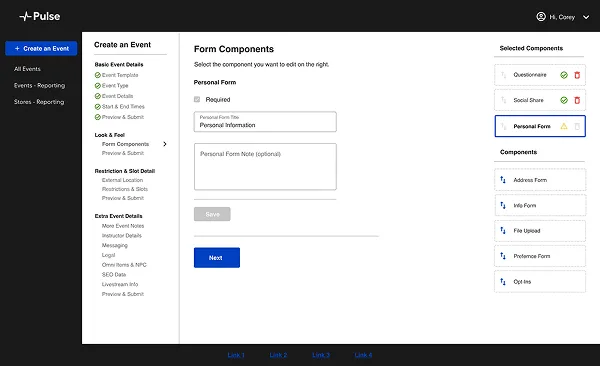Click the Create an Event button
600x366 pixels.
coord(41,49)
